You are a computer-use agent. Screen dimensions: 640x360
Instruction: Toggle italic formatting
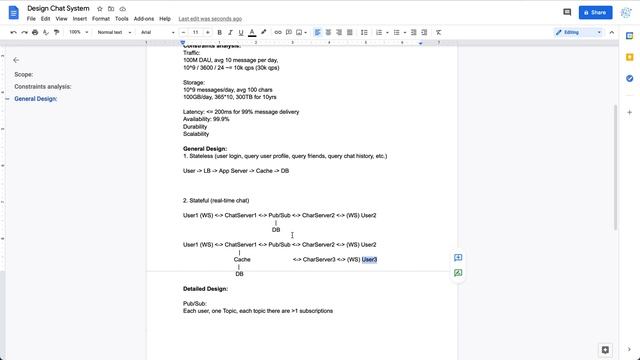(230, 32)
